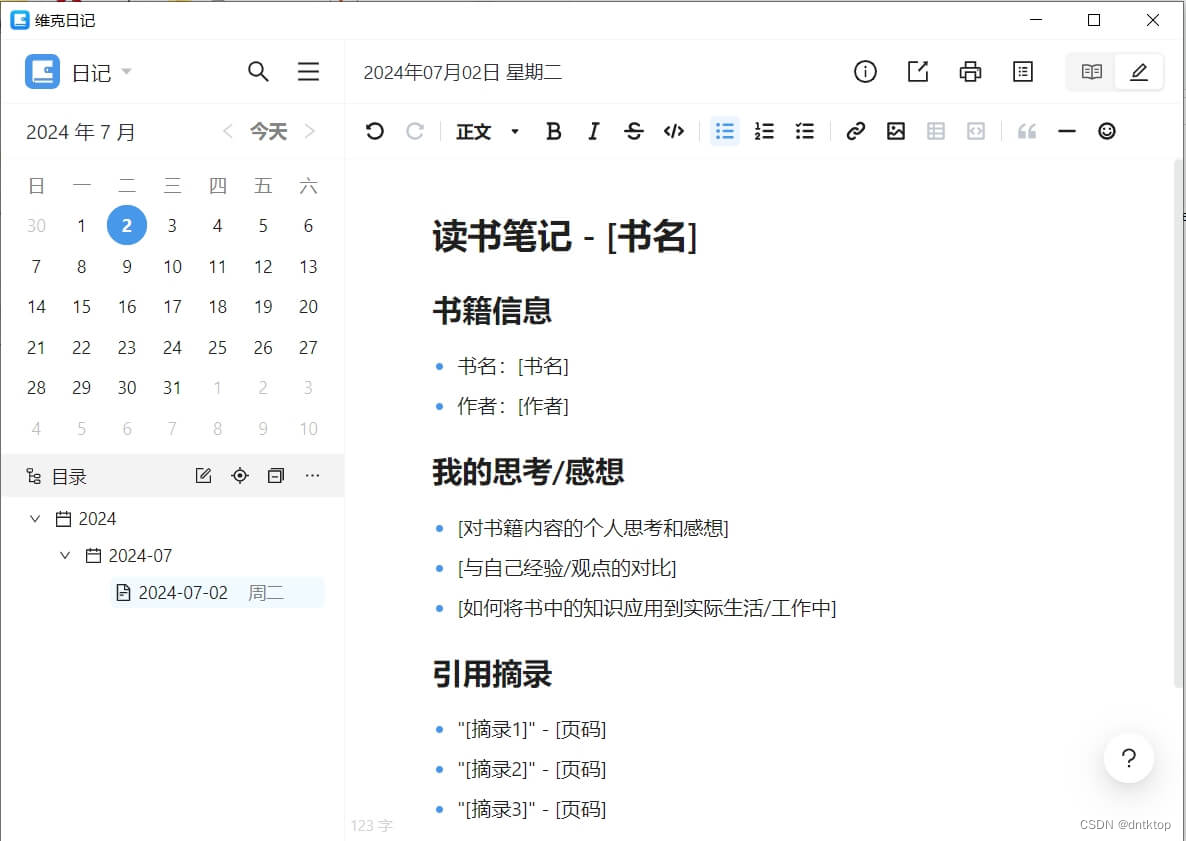Click the 作者：[作者] bullet
The width and height of the screenshot is (1186, 841).
[513, 406]
